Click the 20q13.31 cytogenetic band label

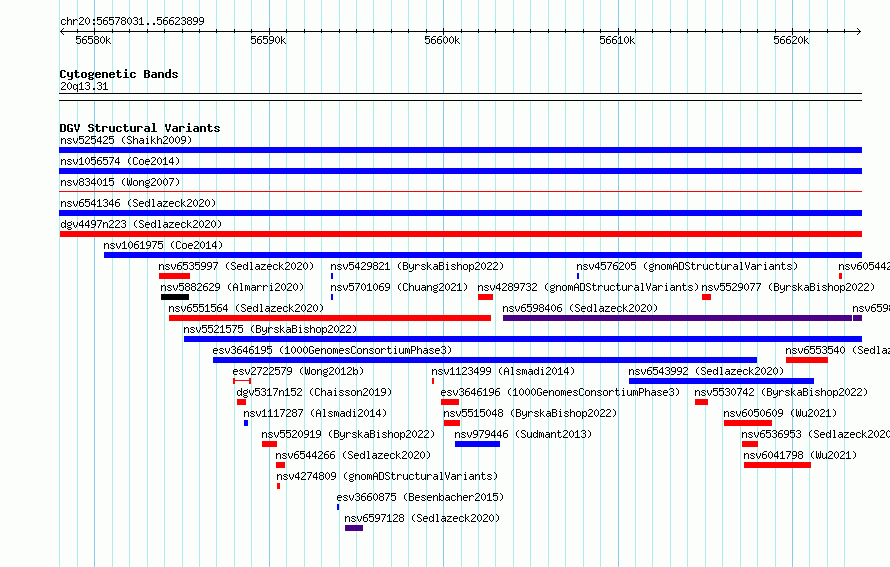tap(84, 86)
